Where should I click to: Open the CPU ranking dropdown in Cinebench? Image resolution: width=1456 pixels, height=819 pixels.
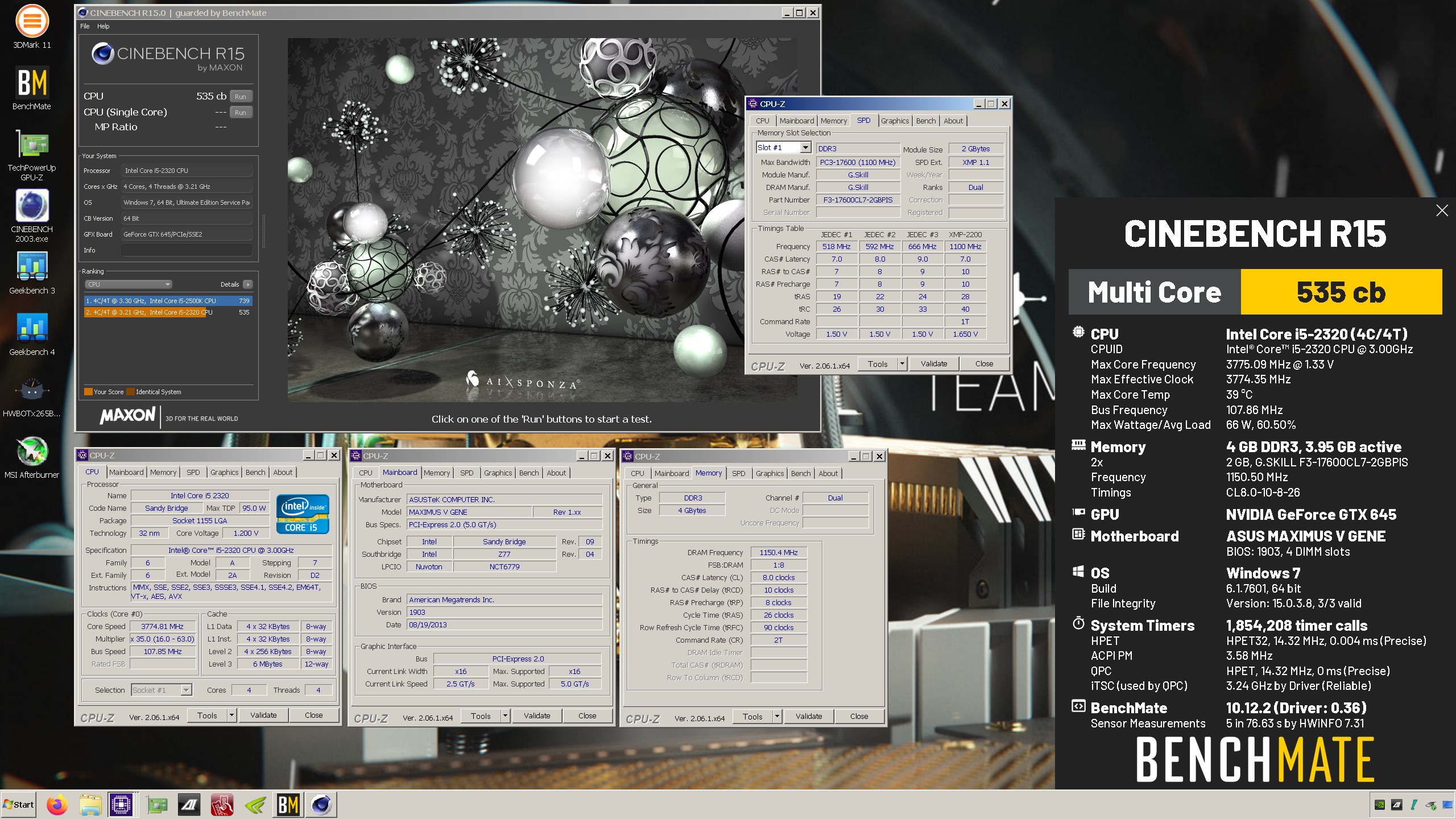click(x=129, y=284)
